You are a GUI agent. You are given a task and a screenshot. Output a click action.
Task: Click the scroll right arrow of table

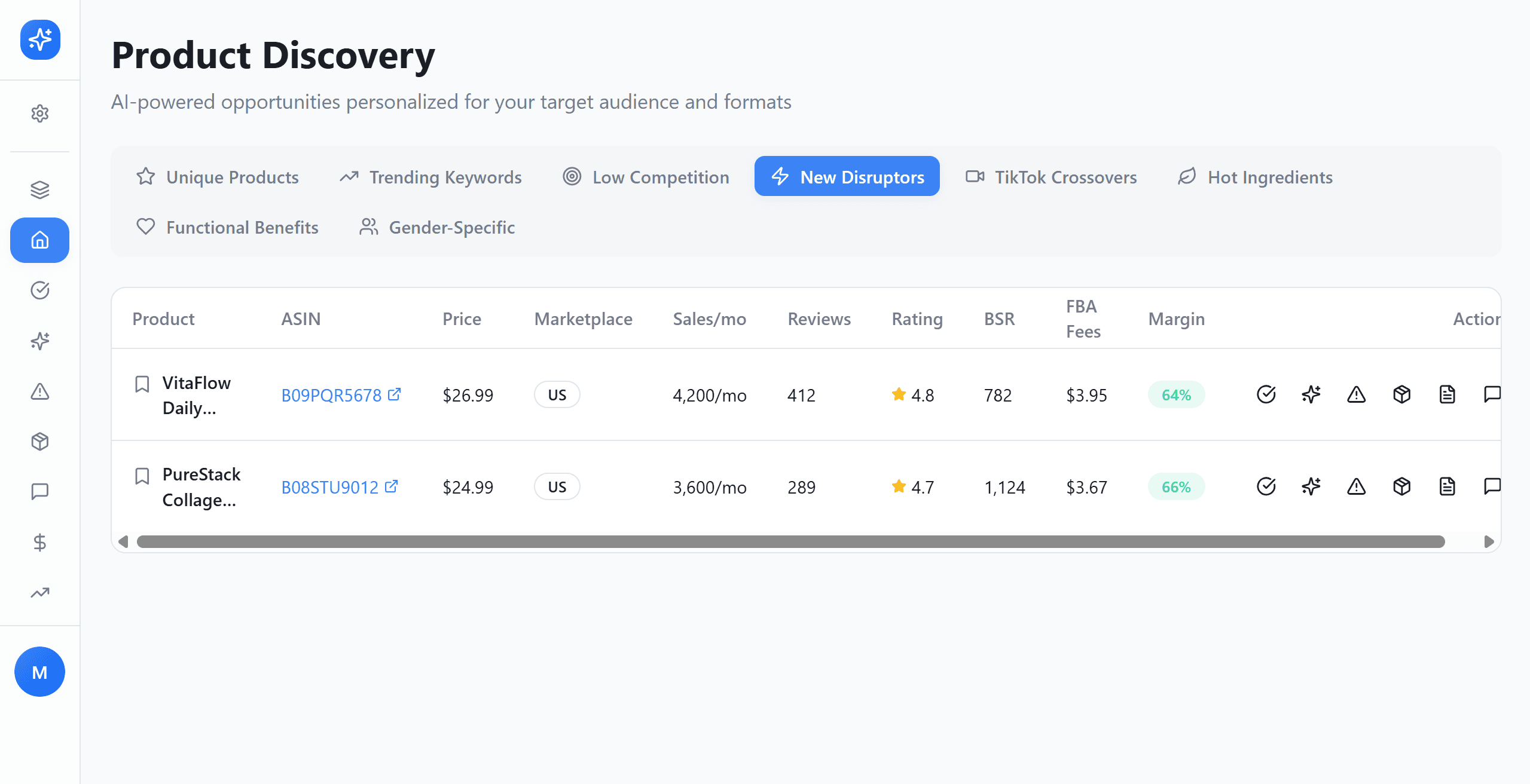tap(1489, 541)
